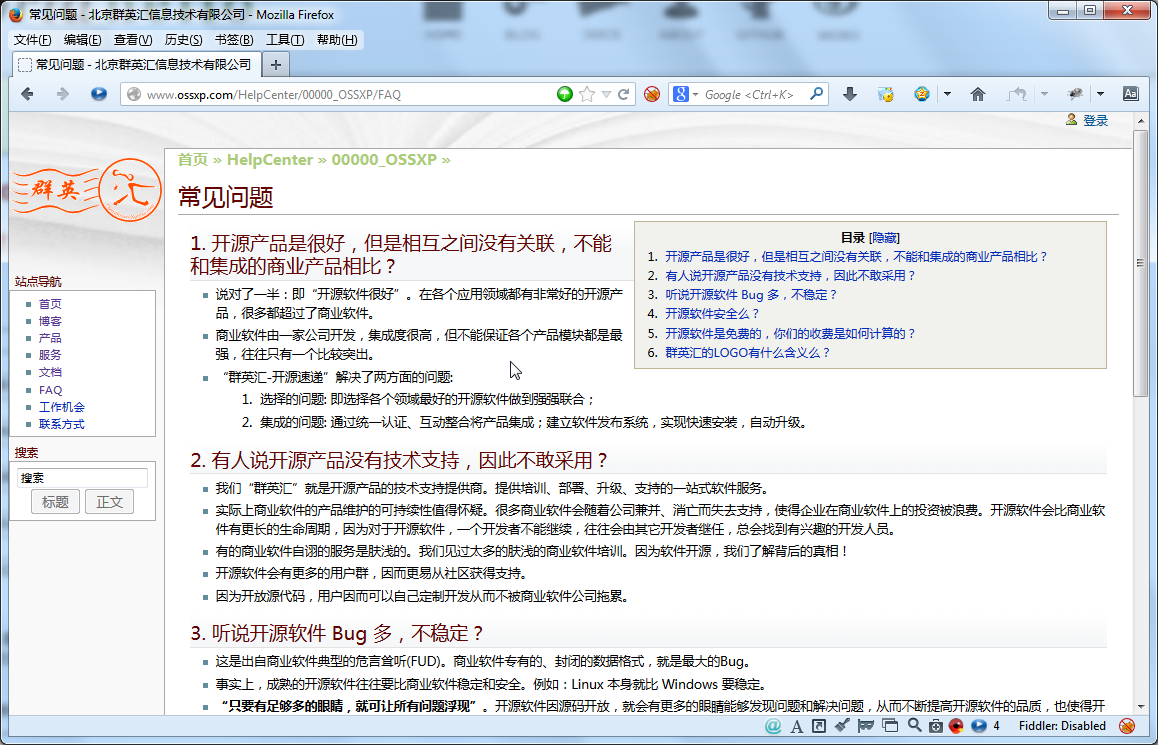Open the Downloads arrow icon
1158x745 pixels.
[850, 94]
